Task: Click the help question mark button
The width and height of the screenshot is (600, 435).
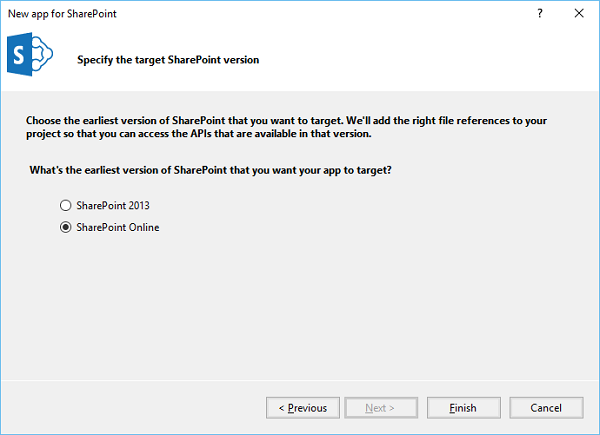Action: tap(541, 15)
